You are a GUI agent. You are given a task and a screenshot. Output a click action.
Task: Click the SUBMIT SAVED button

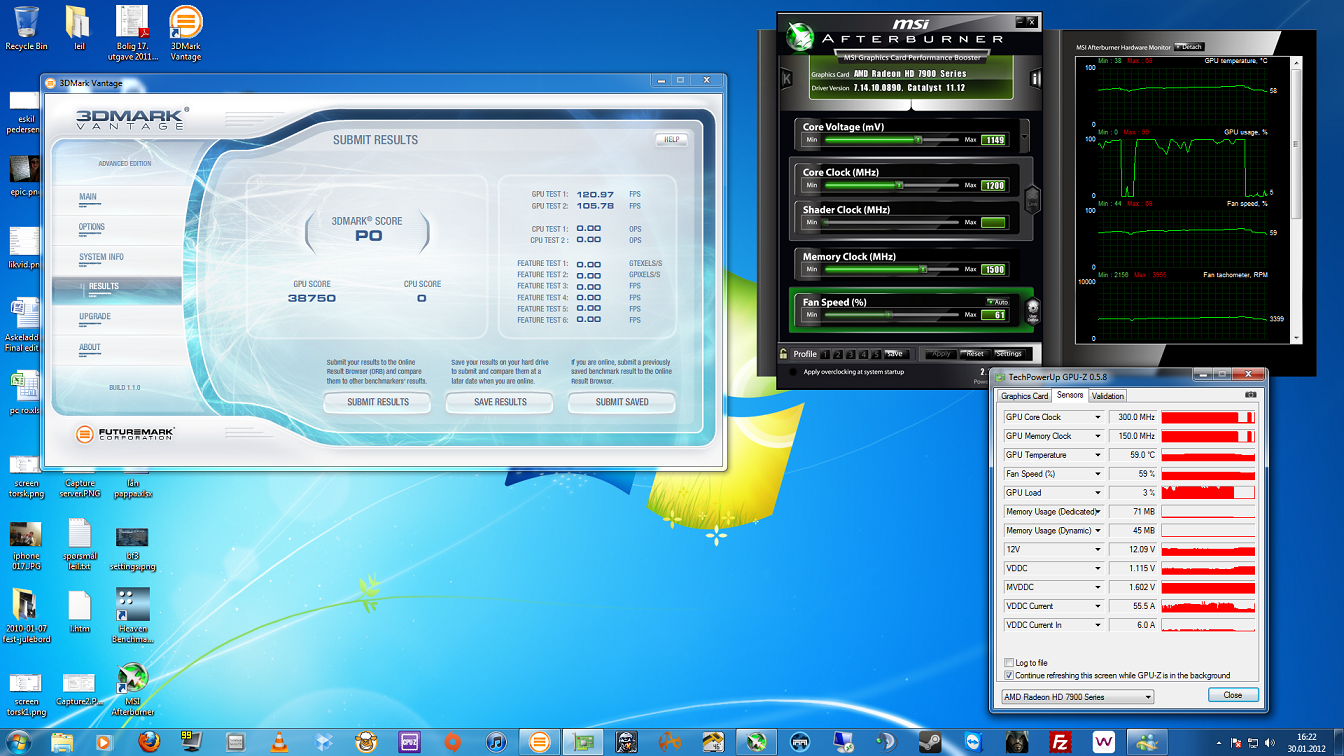(x=622, y=402)
